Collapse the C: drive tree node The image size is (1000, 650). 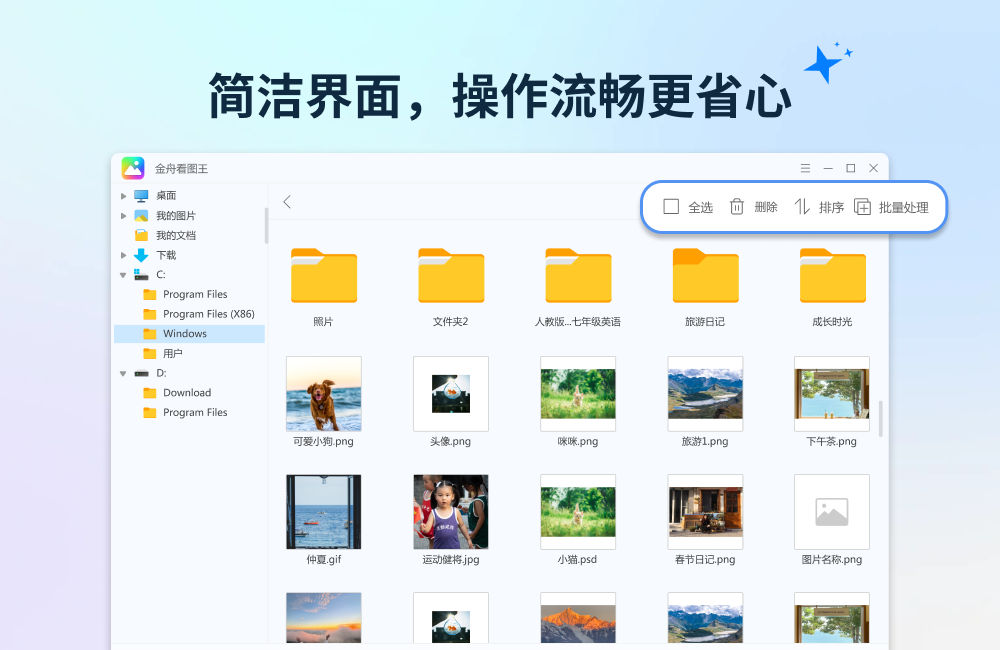click(123, 274)
